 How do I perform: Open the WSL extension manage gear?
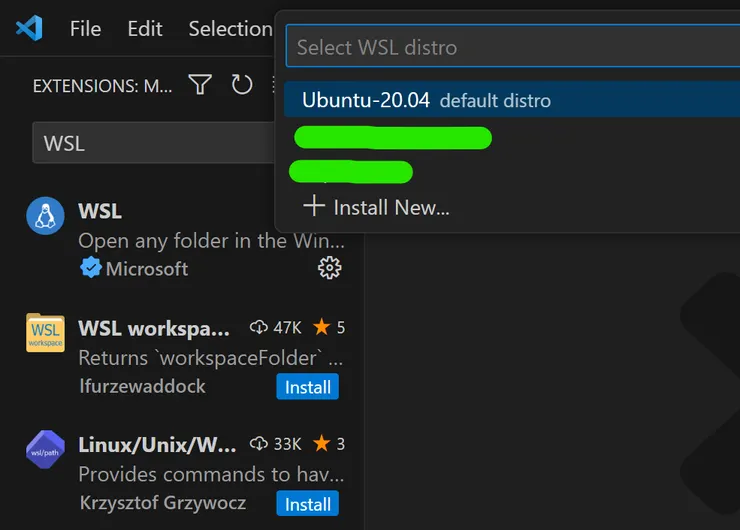point(329,267)
